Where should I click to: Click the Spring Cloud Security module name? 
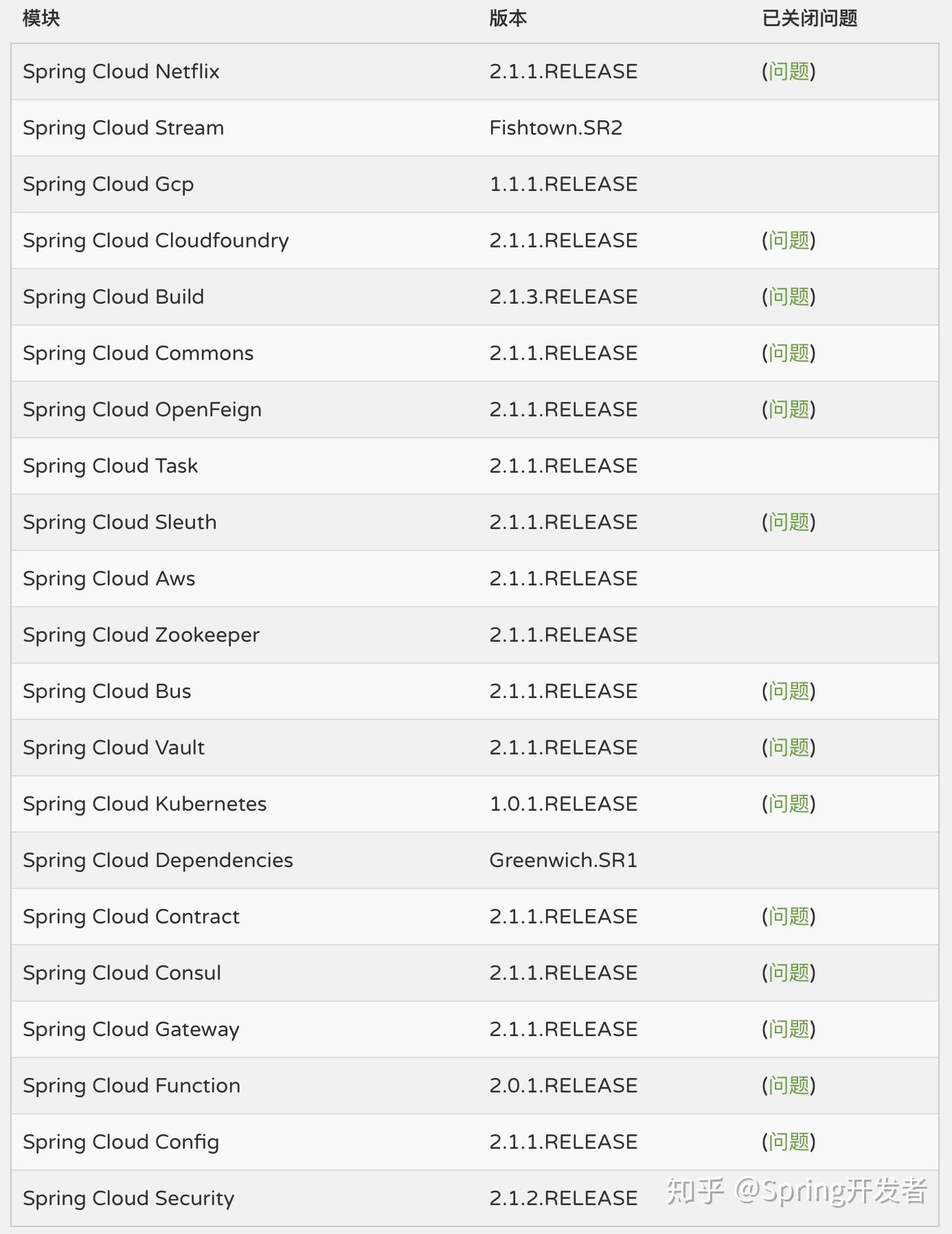pyautogui.click(x=128, y=1198)
